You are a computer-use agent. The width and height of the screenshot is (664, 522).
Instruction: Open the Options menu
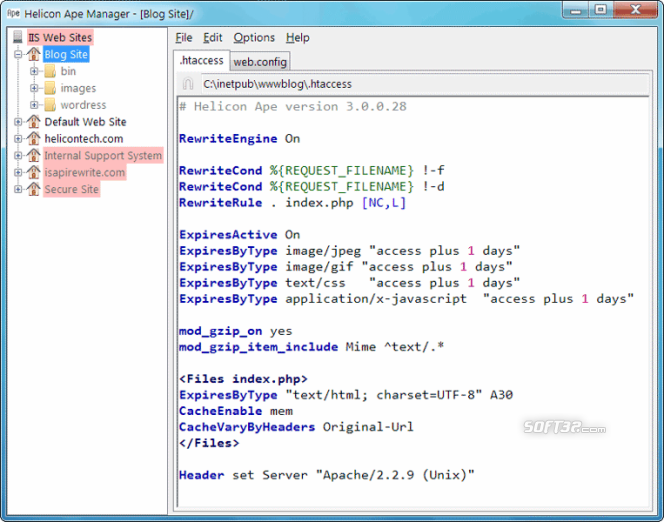pyautogui.click(x=254, y=38)
